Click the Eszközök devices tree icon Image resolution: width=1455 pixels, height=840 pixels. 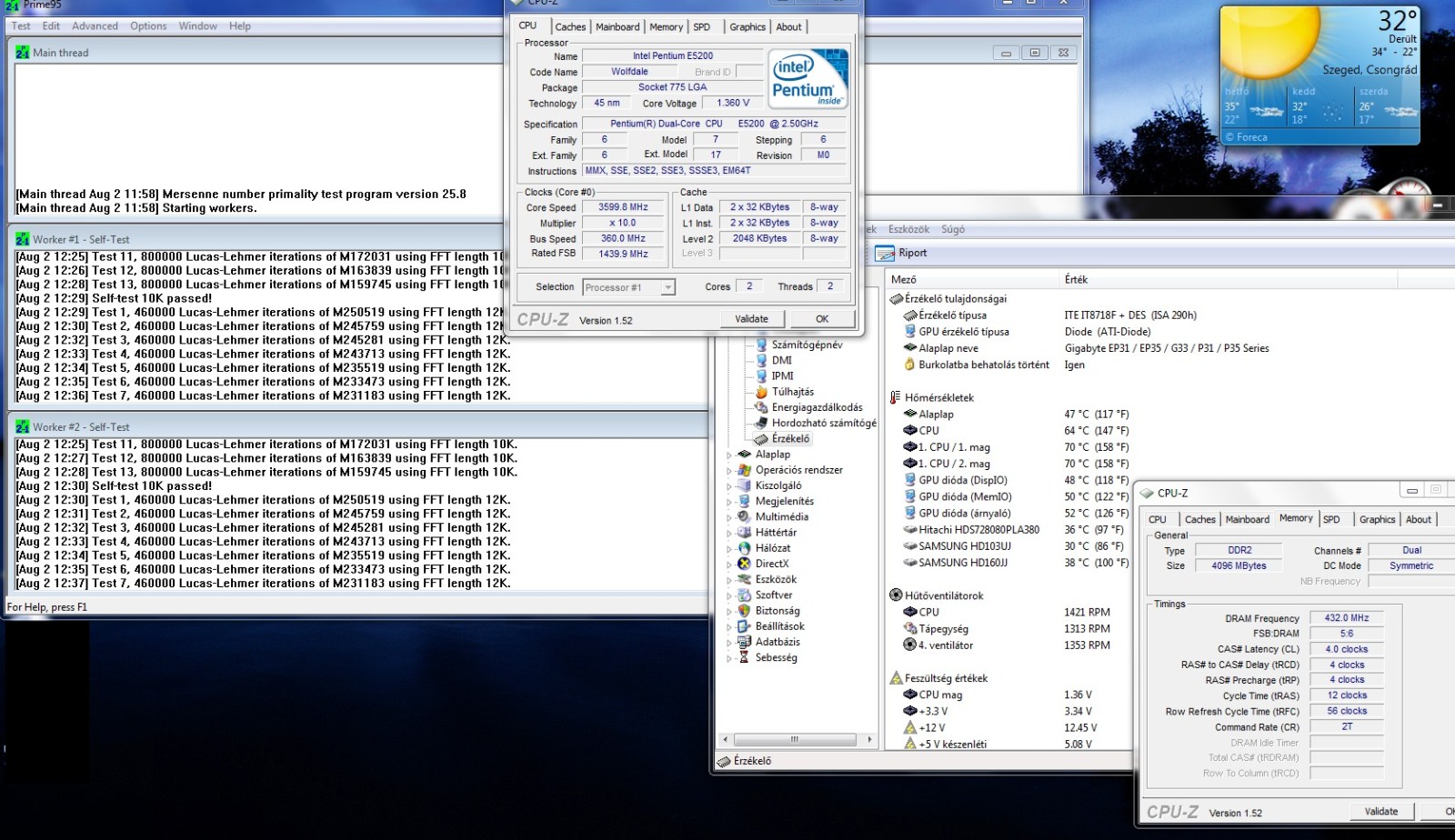[x=745, y=579]
